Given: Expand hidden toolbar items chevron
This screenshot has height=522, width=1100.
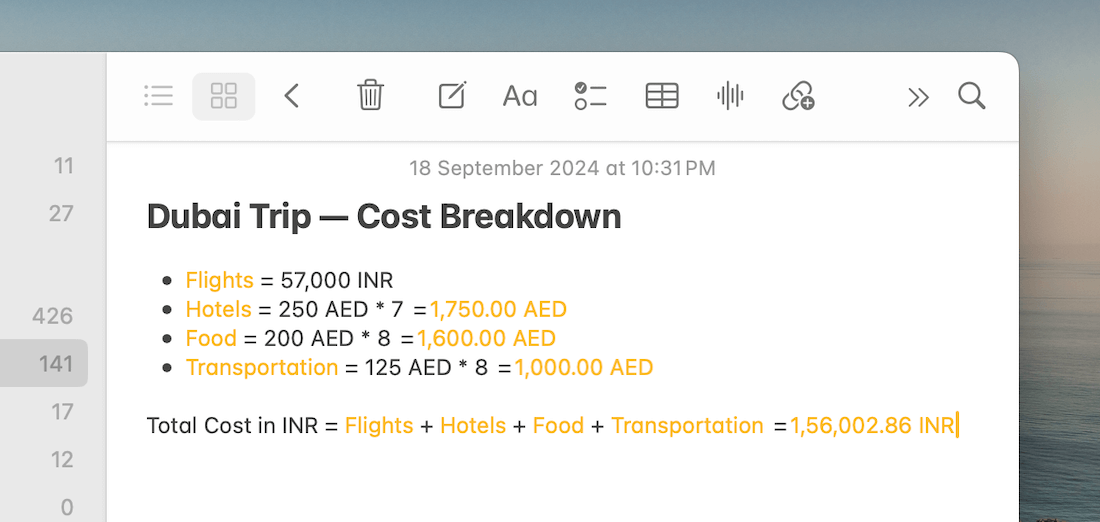Looking at the screenshot, I should point(918,96).
